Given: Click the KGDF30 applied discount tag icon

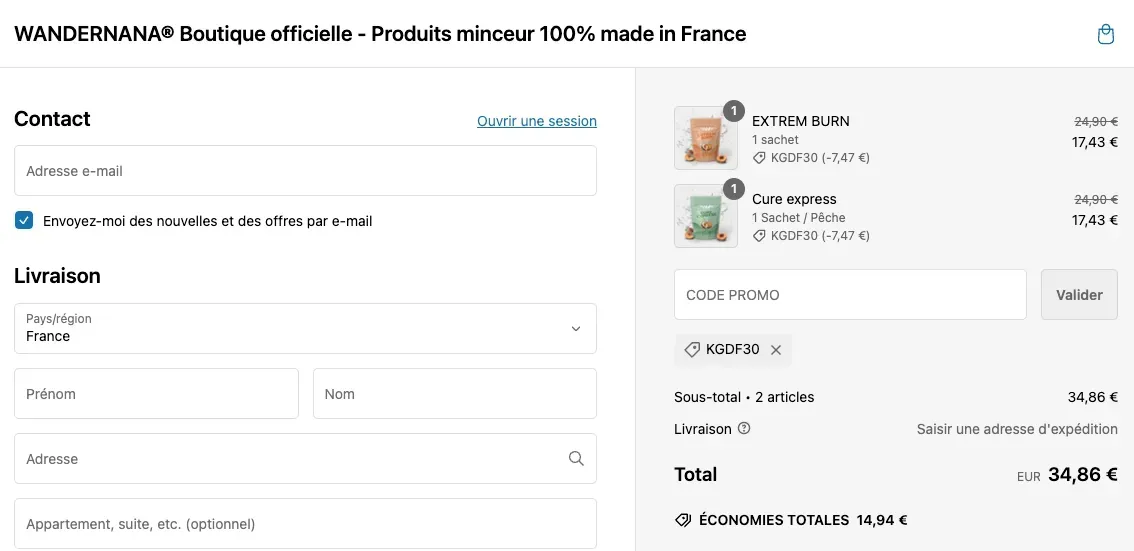Looking at the screenshot, I should tap(691, 350).
